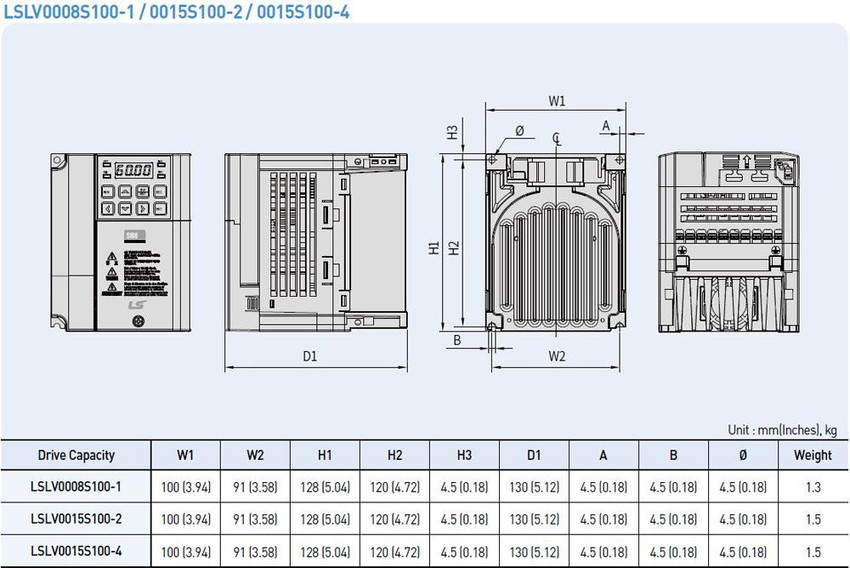Click the H1 dimension label in the drawing
This screenshot has height=568, width=850.
[434, 248]
